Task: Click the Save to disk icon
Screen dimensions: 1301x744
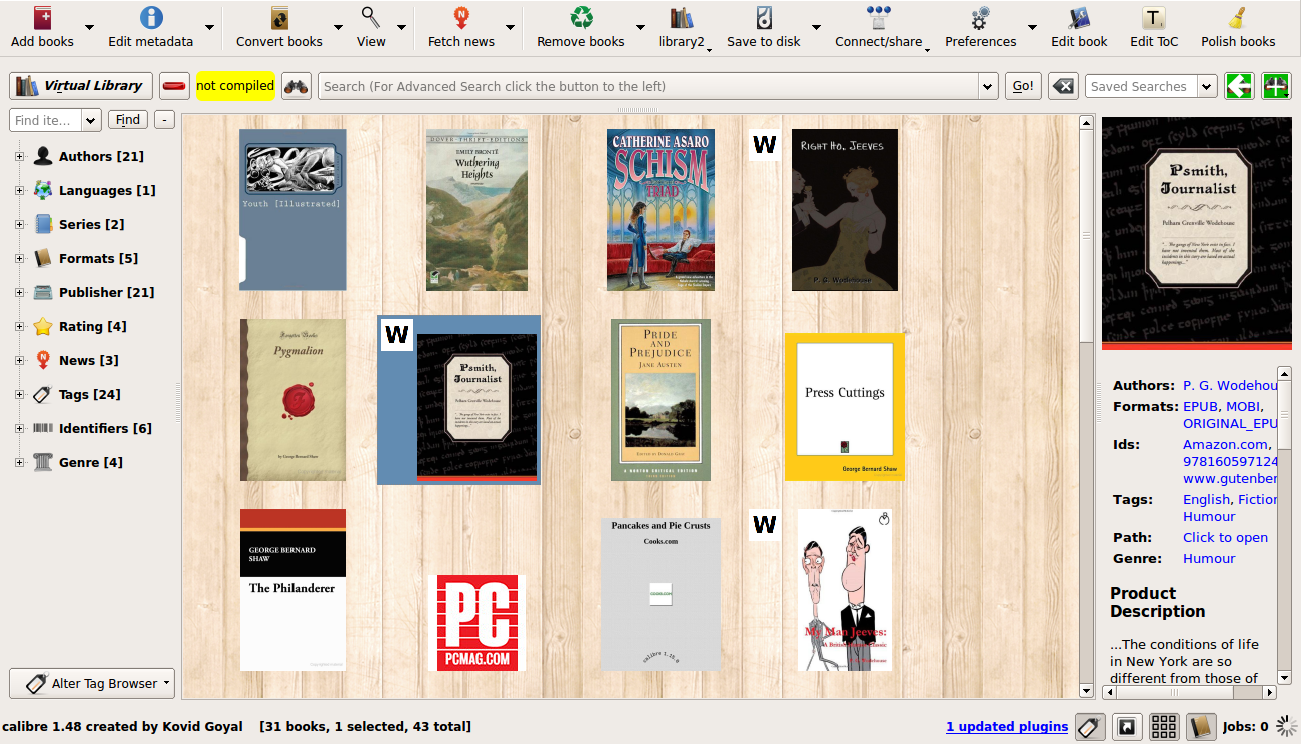Action: tap(764, 19)
